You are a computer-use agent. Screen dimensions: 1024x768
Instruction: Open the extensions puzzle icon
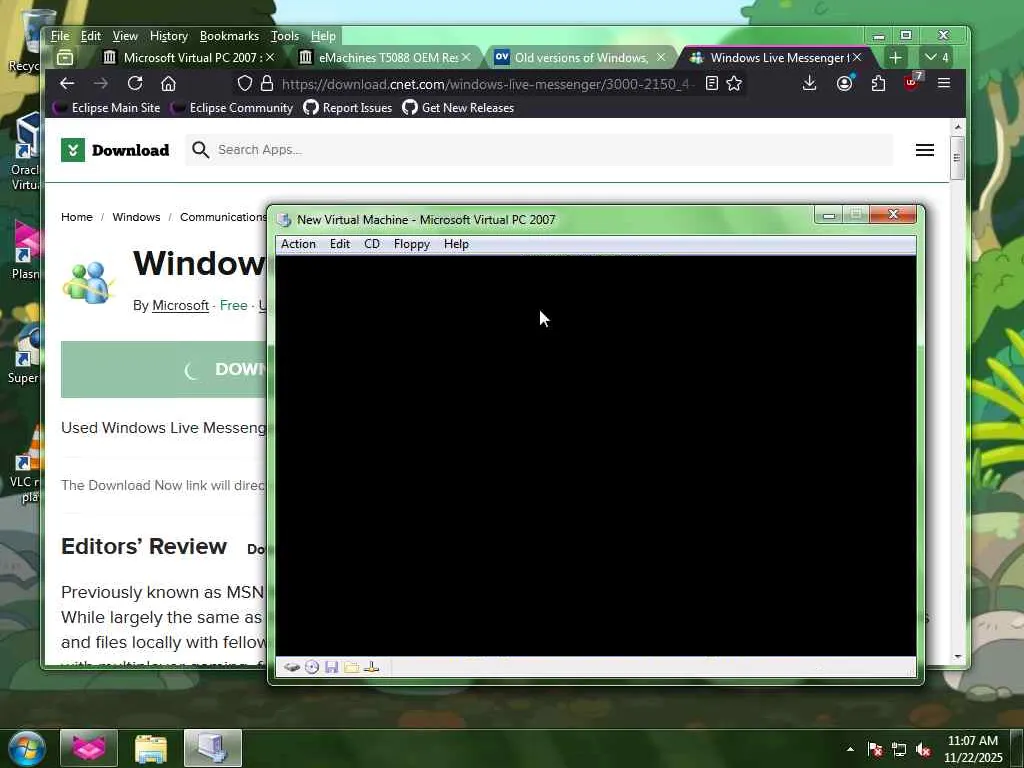878,83
